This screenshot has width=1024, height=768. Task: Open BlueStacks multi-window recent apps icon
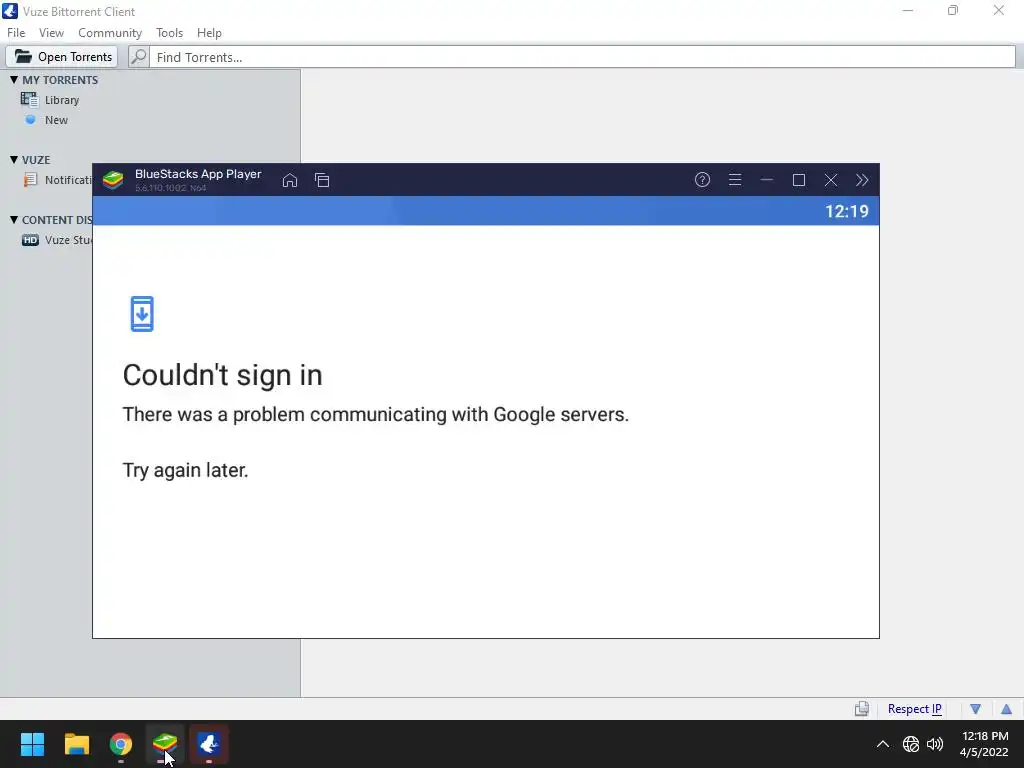322,180
